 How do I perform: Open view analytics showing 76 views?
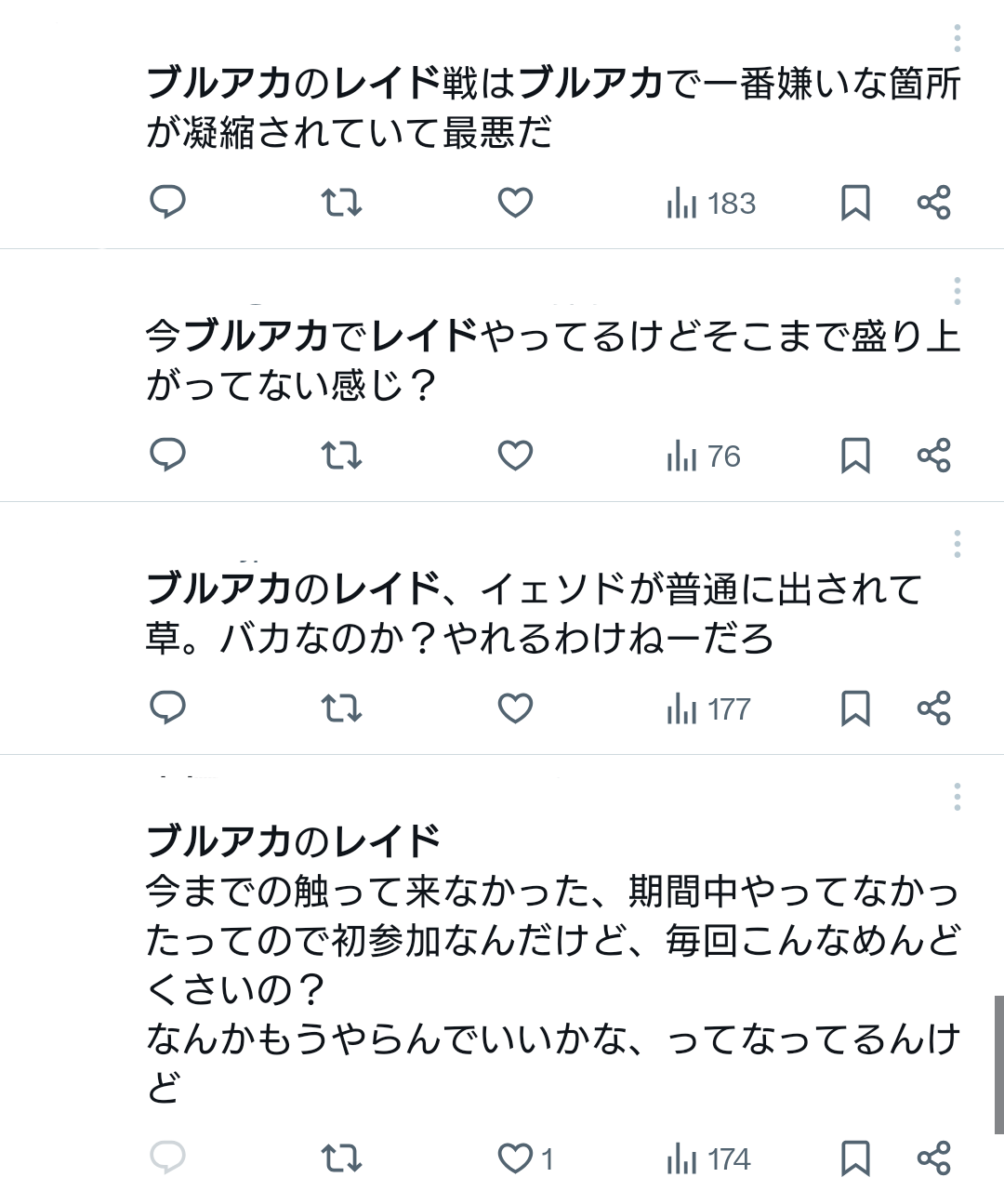tap(704, 456)
